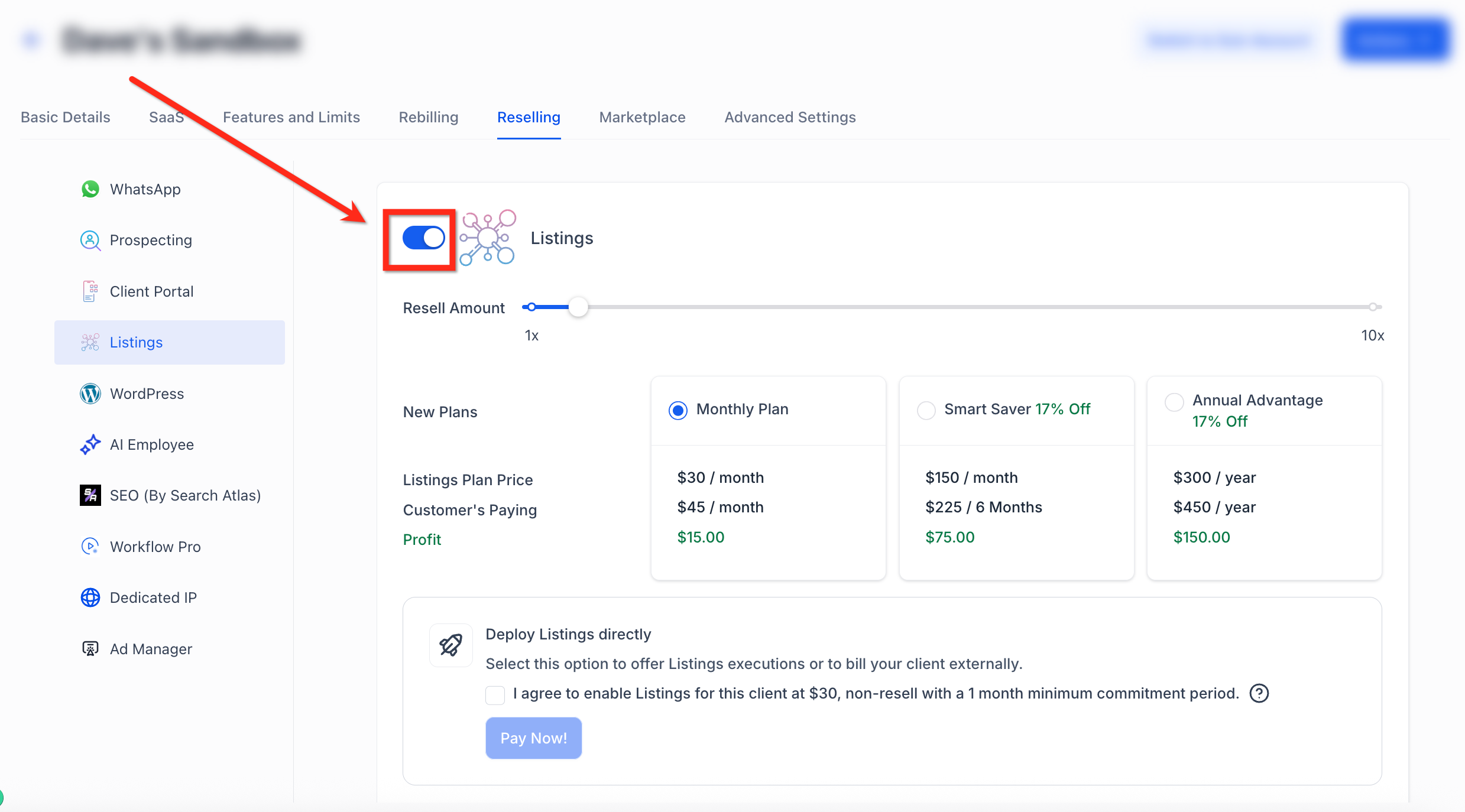Screen dimensions: 1465x812
Task: Click the WordPress logo icon
Action: click(x=90, y=394)
